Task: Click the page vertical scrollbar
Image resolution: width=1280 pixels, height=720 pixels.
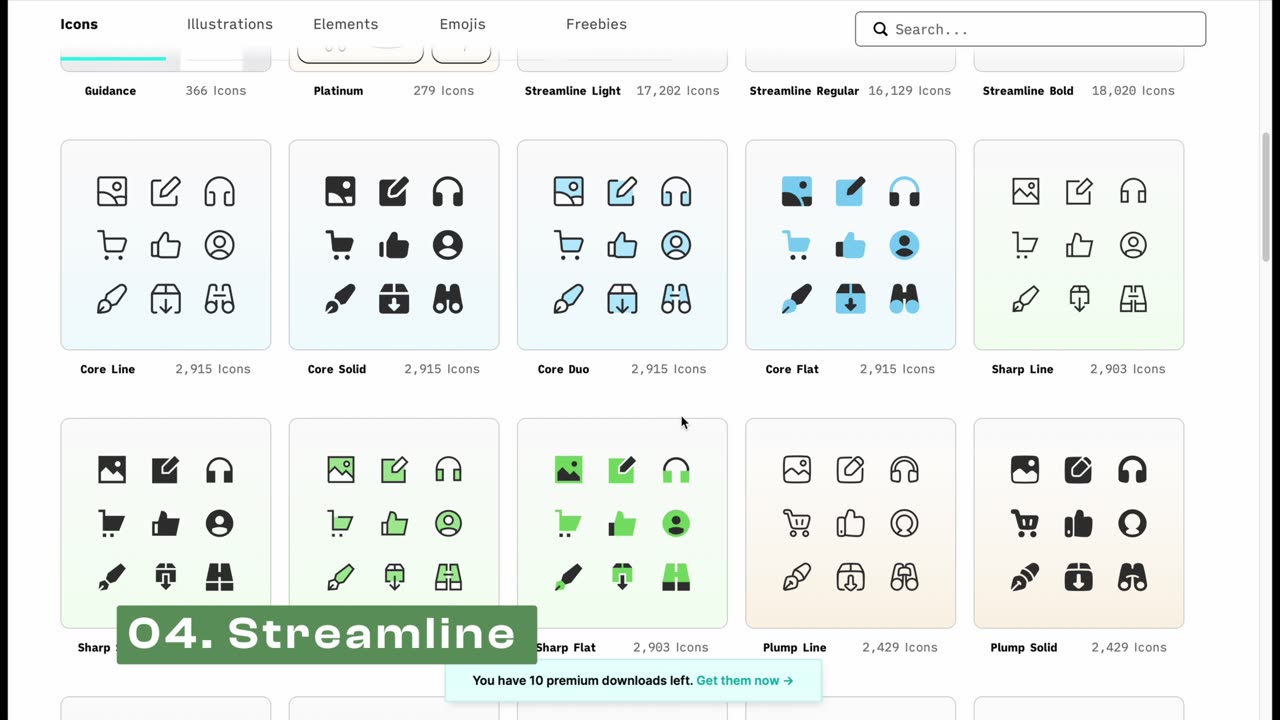Action: coord(1266,195)
